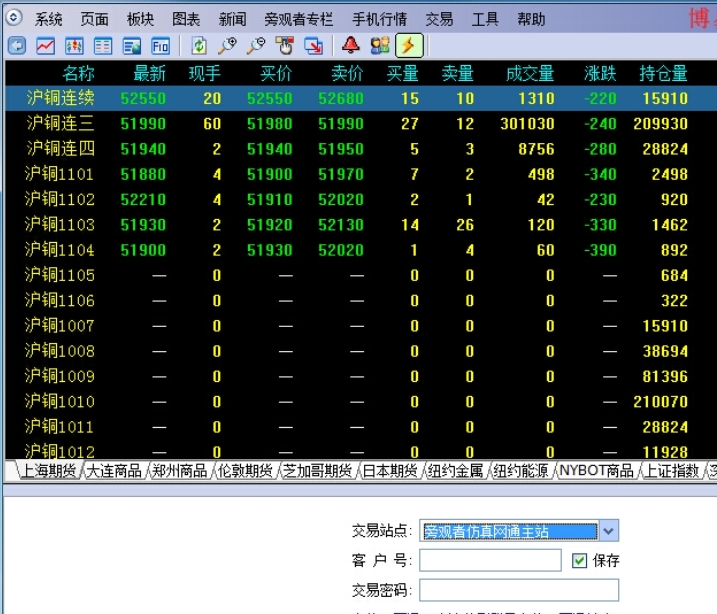
Task: Switch to the 郑州商品 tab
Action: pyautogui.click(x=180, y=470)
